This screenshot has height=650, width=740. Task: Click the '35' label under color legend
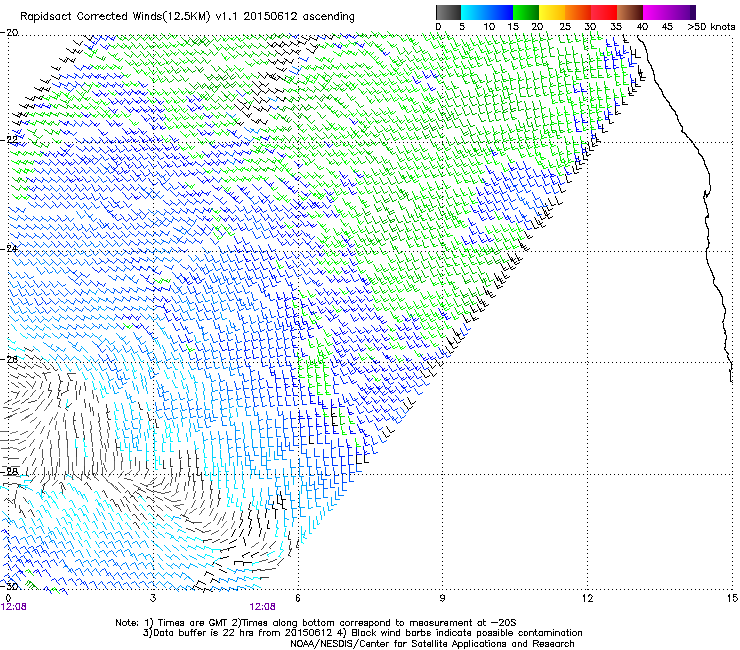coord(616,26)
